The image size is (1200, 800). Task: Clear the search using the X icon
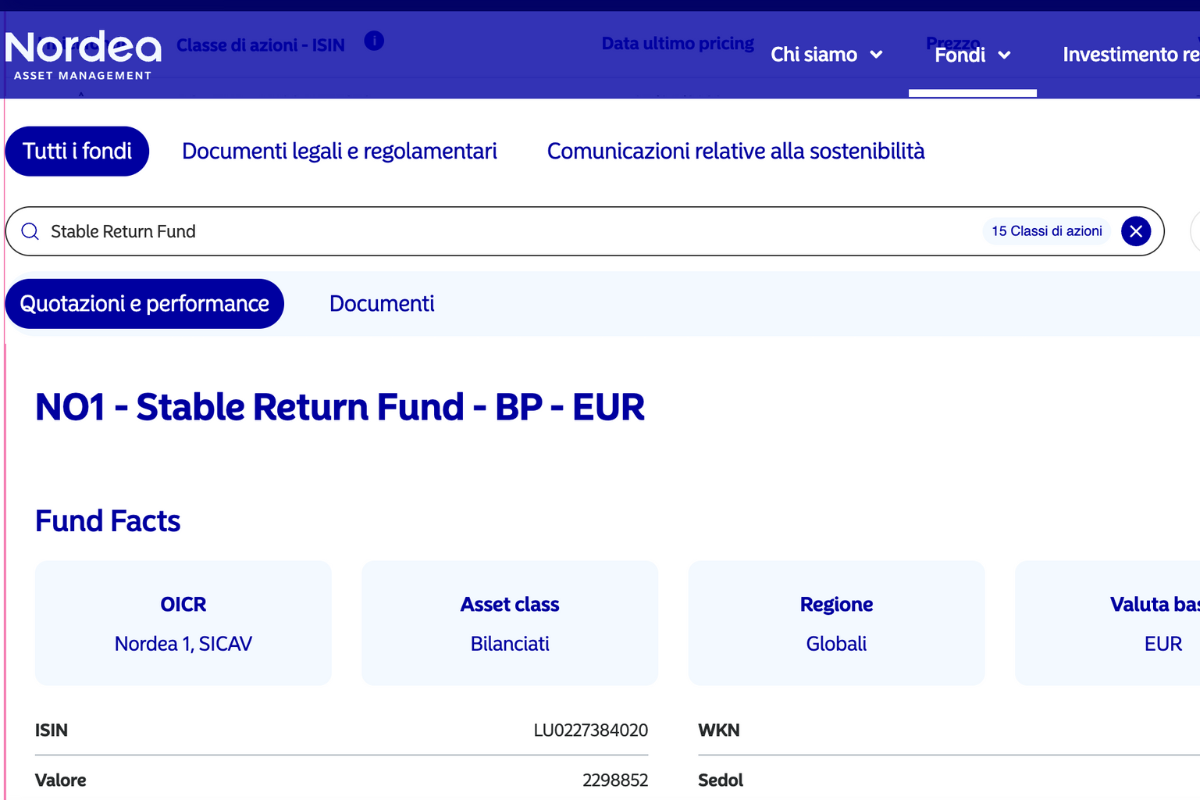tap(1136, 231)
